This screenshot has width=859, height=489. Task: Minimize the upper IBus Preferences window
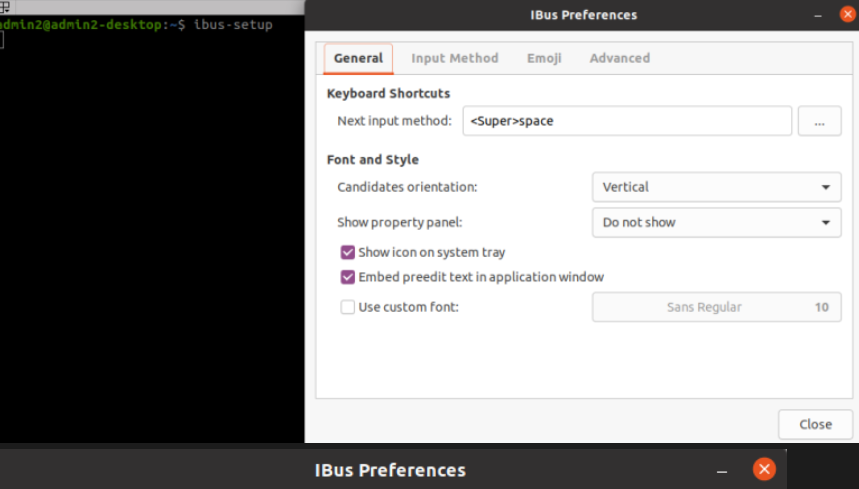click(818, 15)
